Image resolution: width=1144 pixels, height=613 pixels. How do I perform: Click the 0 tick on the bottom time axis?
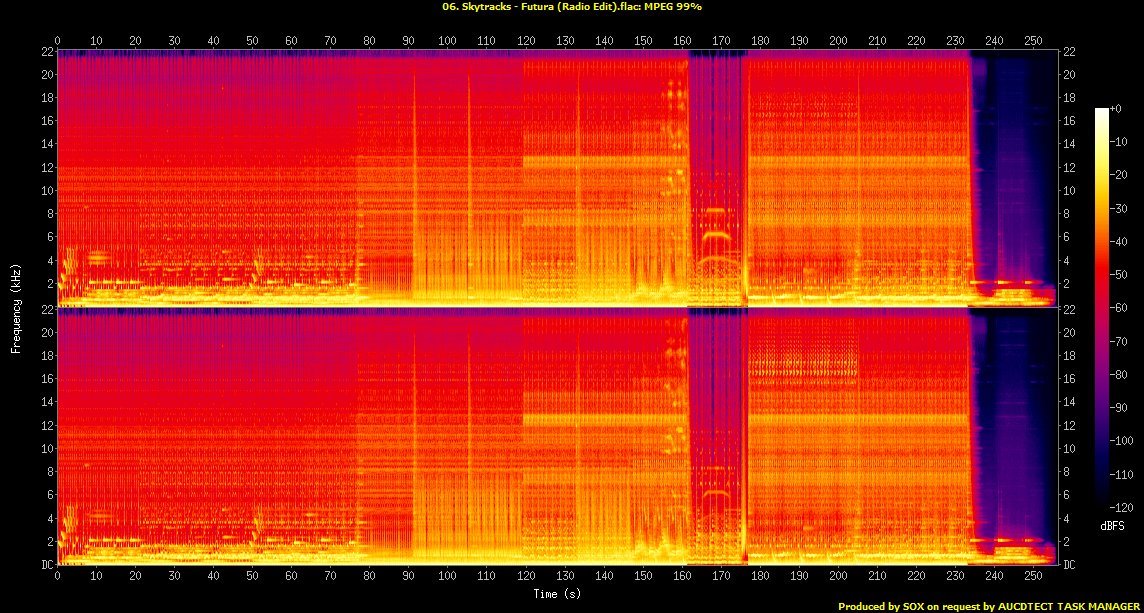[57, 577]
